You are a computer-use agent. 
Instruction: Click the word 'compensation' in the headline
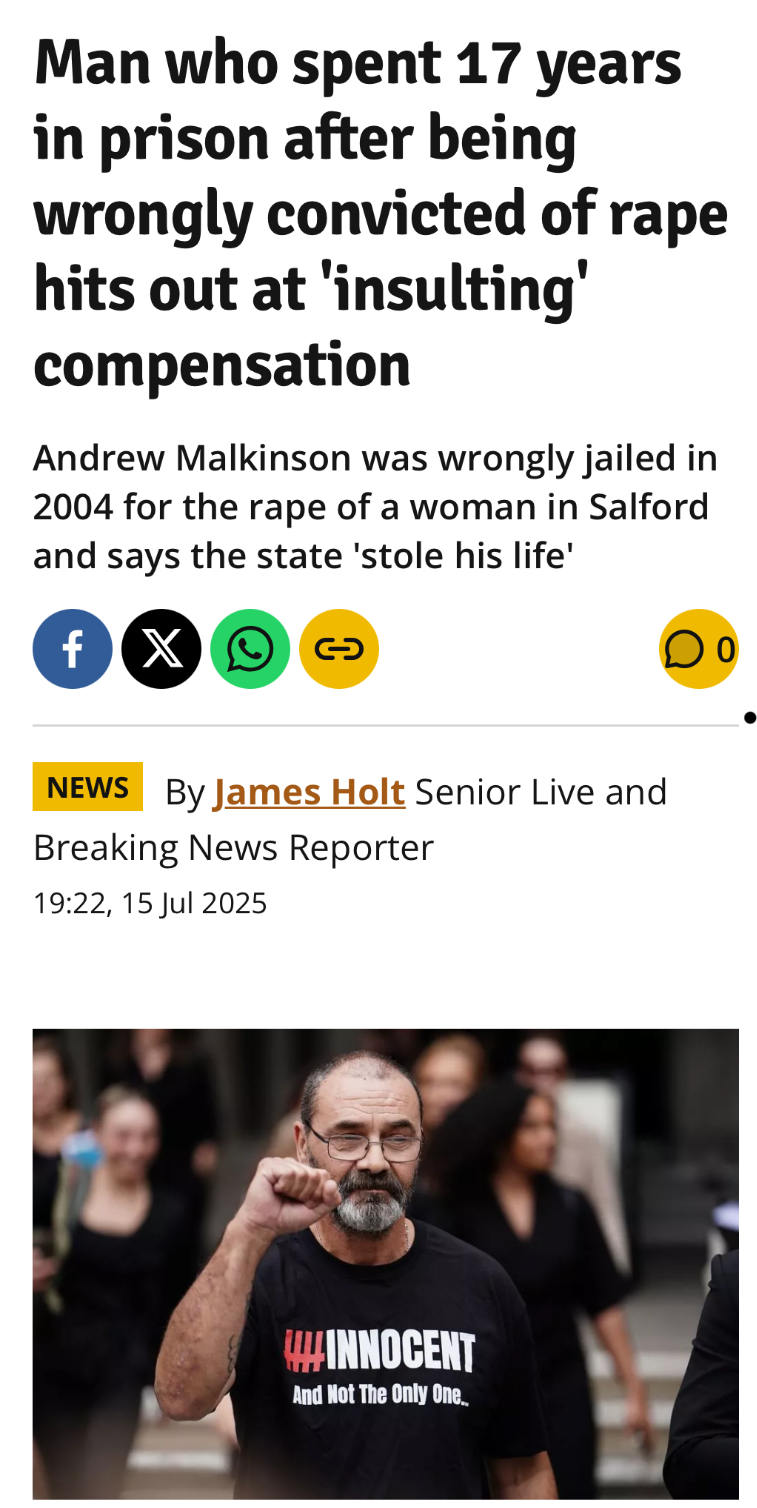[x=222, y=365]
